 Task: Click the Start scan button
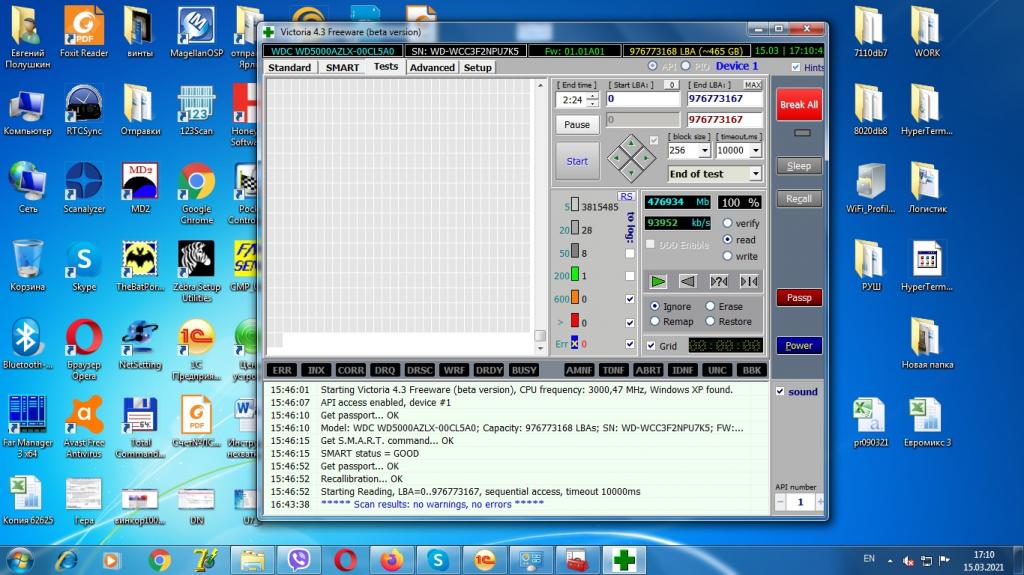pos(577,161)
